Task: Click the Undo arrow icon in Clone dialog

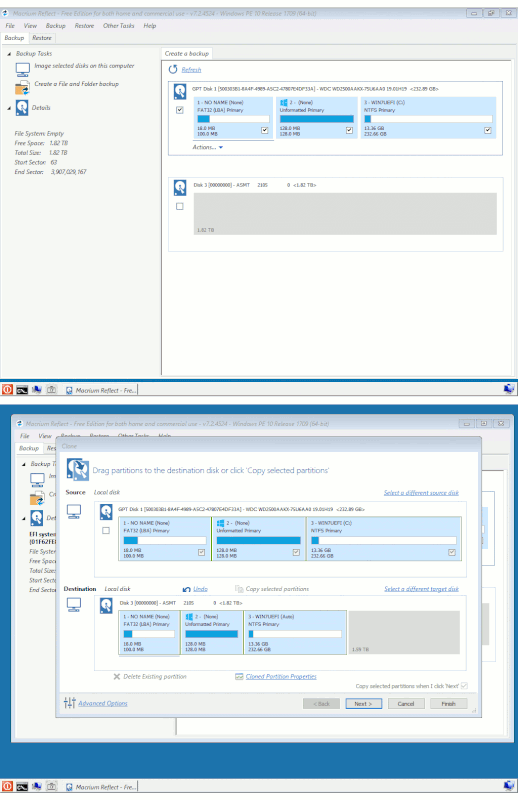Action: [187, 589]
